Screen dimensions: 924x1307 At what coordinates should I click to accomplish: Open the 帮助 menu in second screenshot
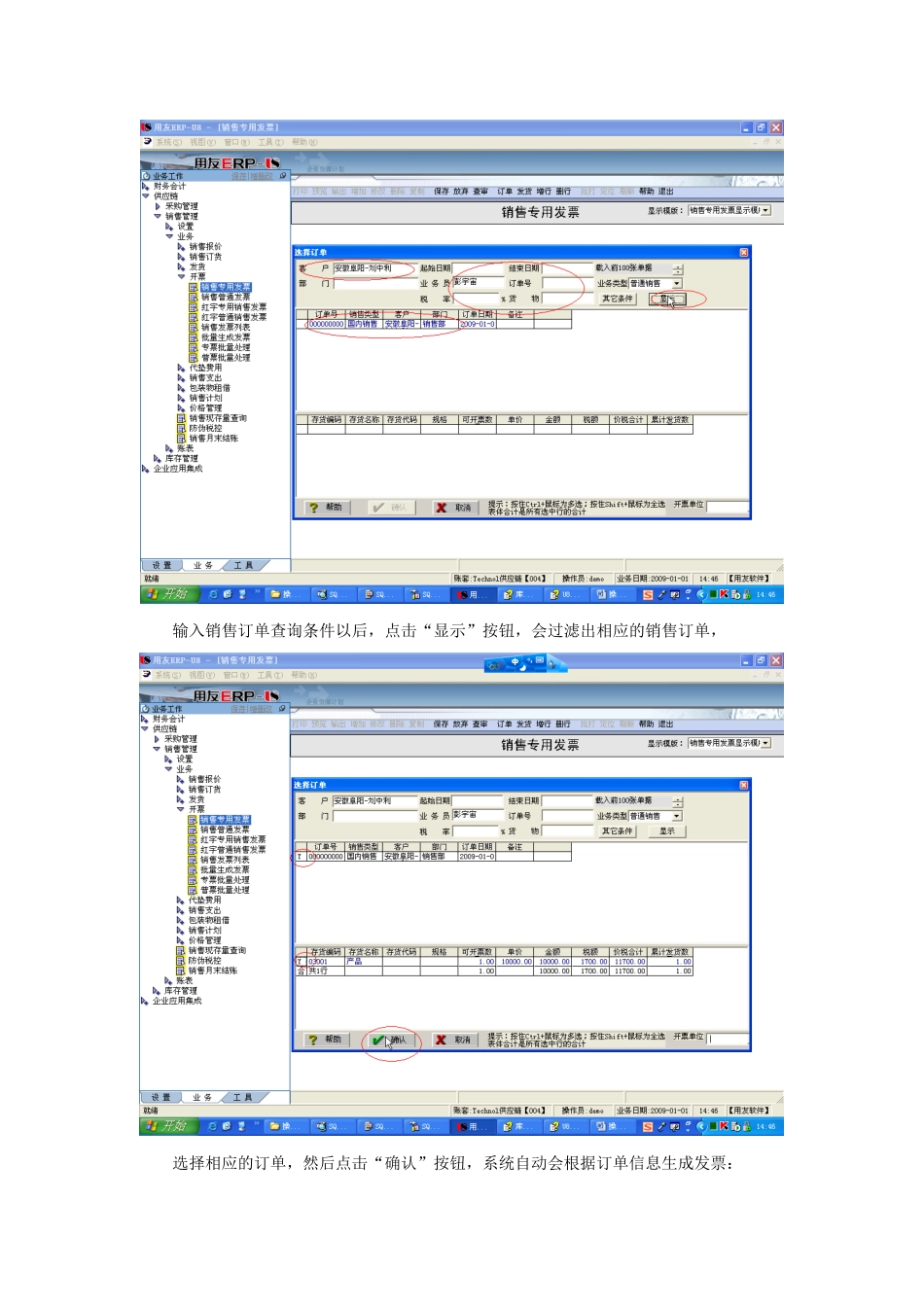[303, 675]
